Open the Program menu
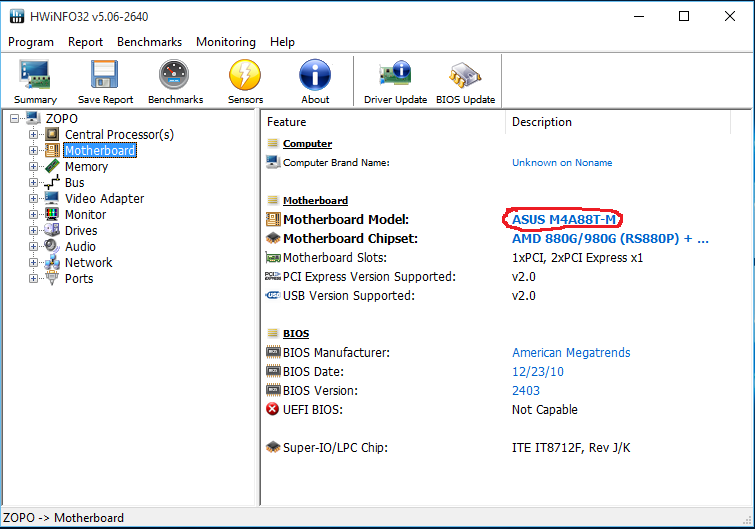The image size is (755, 529). pos(31,42)
